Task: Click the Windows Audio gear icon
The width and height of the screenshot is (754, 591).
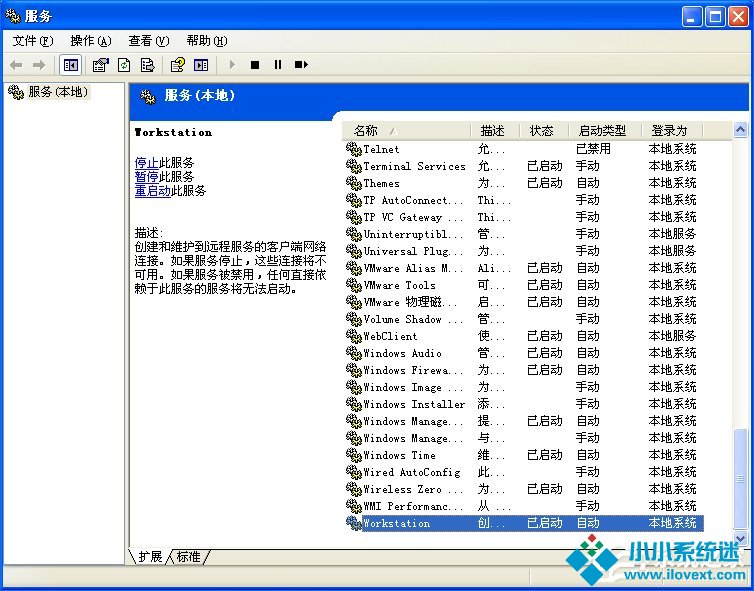Action: coord(353,353)
